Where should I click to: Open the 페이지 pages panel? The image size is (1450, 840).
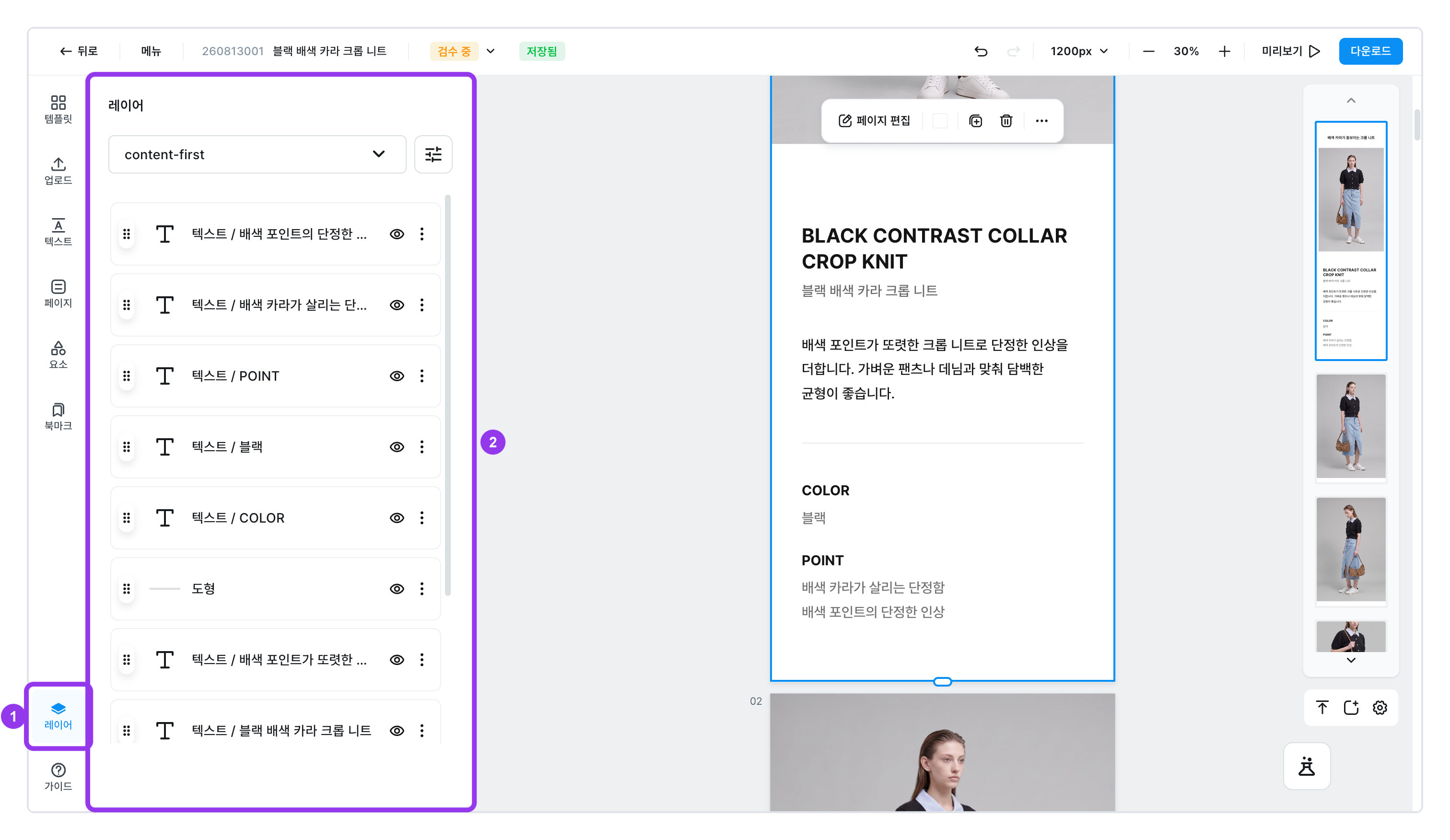(58, 293)
